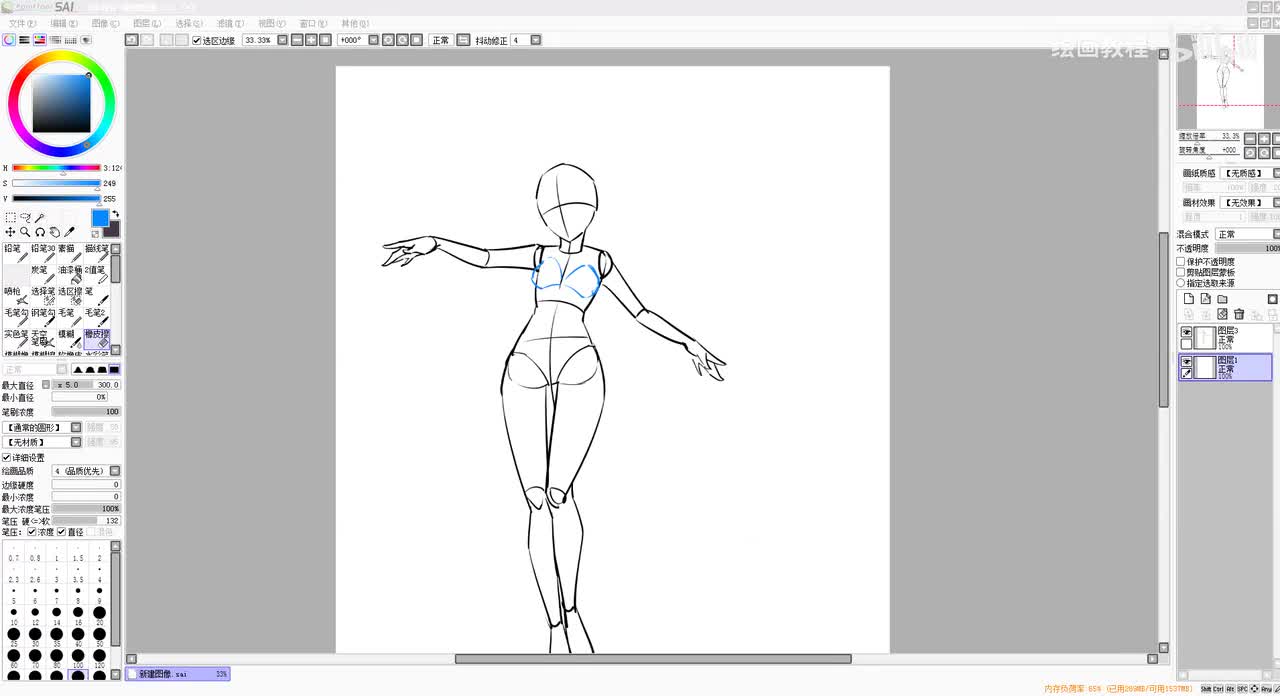Image resolution: width=1280 pixels, height=696 pixels.
Task: Click zoom in plus button in toolbar
Action: 311,40
